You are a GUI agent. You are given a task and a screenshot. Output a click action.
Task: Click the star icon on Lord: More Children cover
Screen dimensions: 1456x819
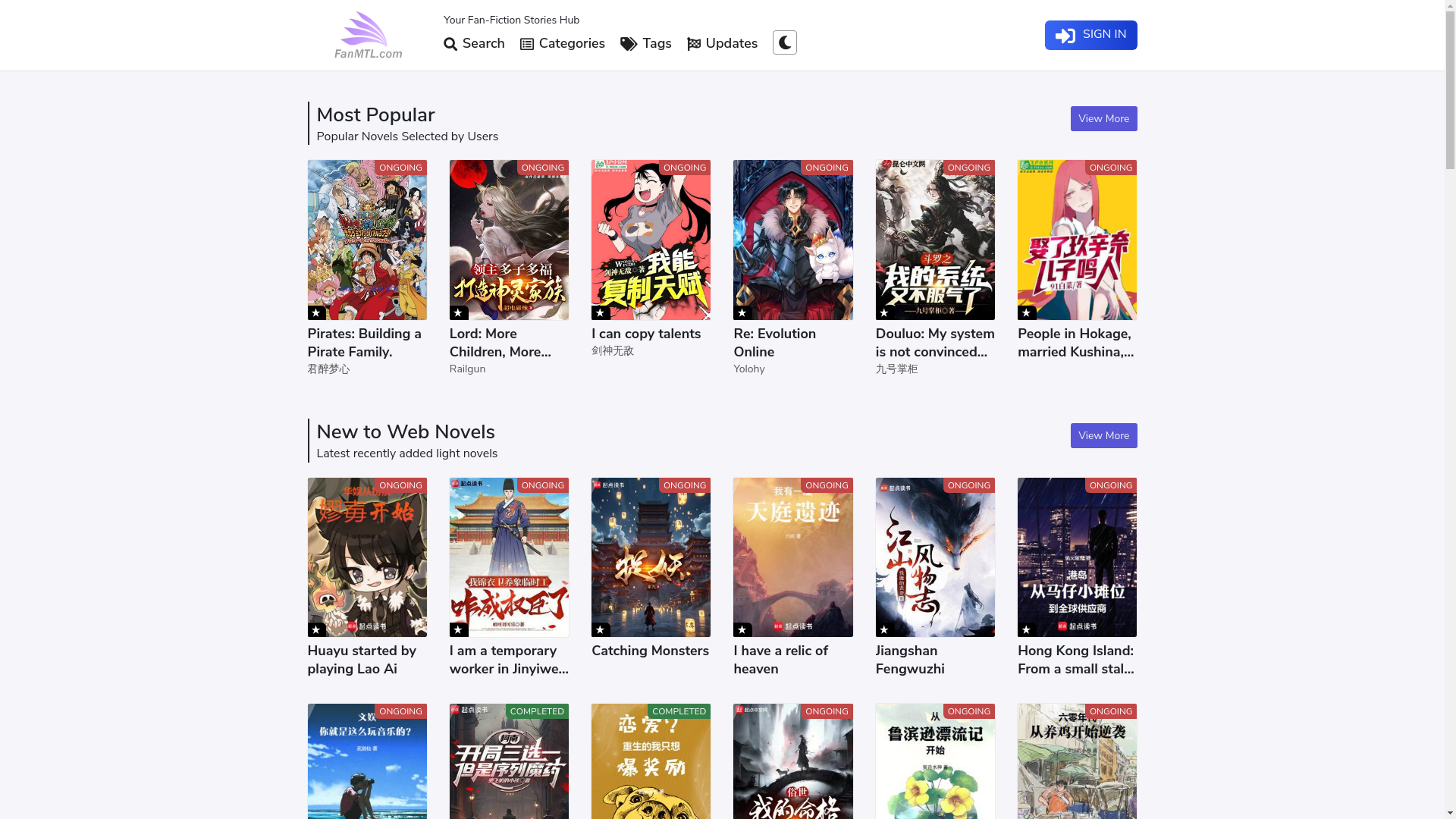tap(458, 312)
